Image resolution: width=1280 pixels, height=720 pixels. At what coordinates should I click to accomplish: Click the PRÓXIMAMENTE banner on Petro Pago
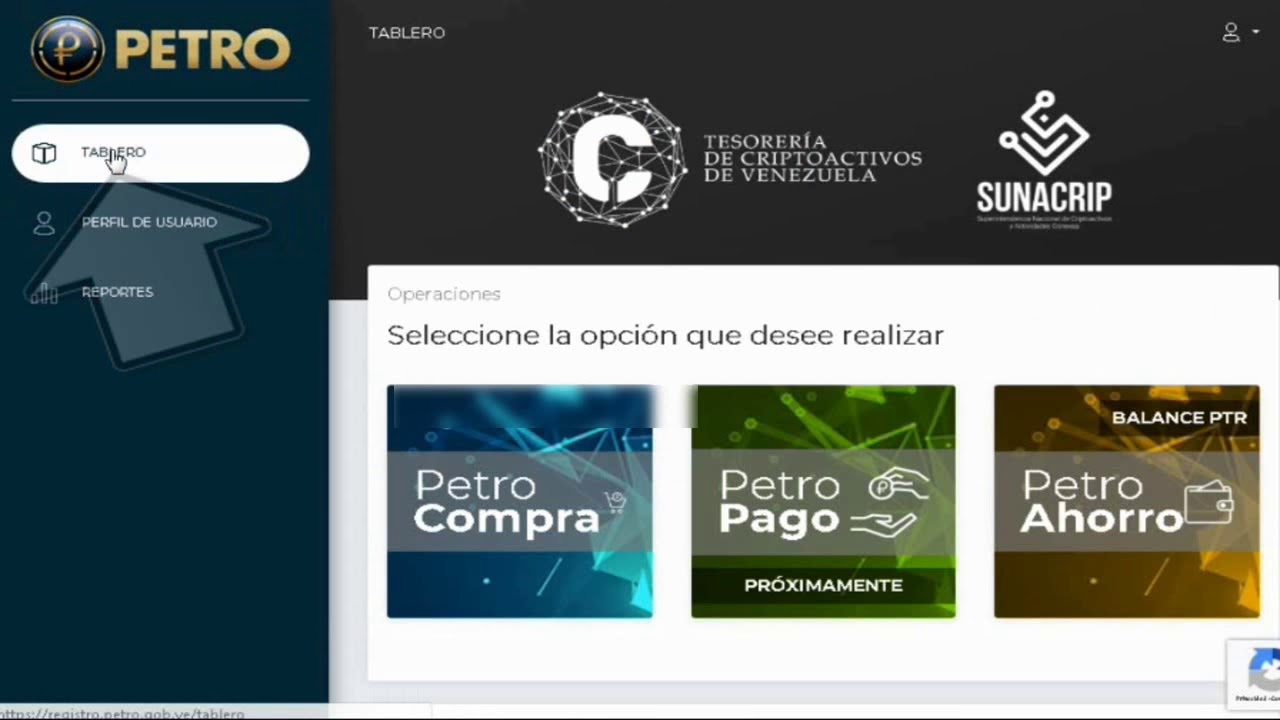(823, 586)
